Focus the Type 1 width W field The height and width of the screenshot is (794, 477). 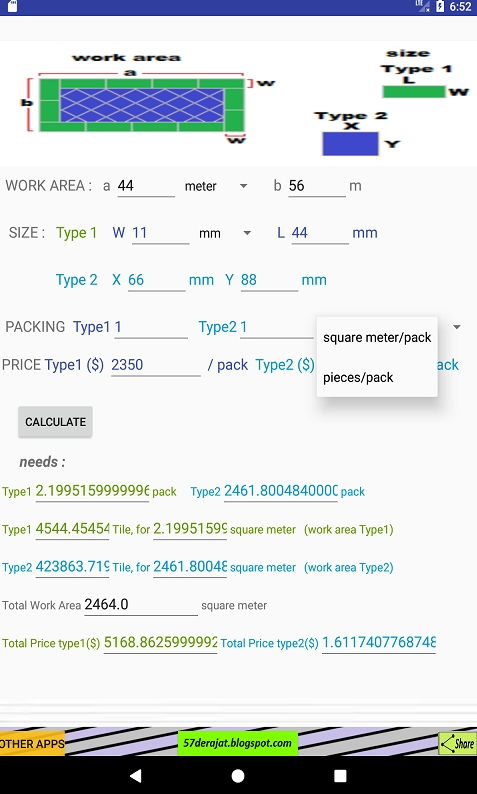(x=161, y=233)
